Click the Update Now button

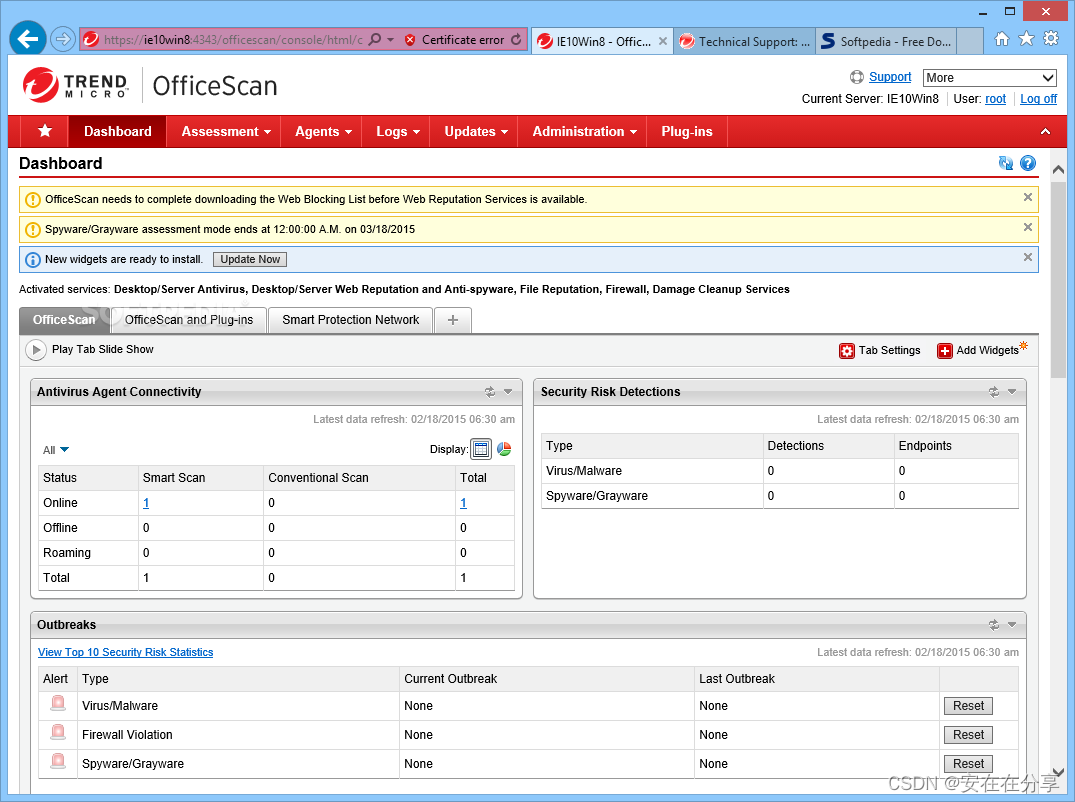pos(250,259)
